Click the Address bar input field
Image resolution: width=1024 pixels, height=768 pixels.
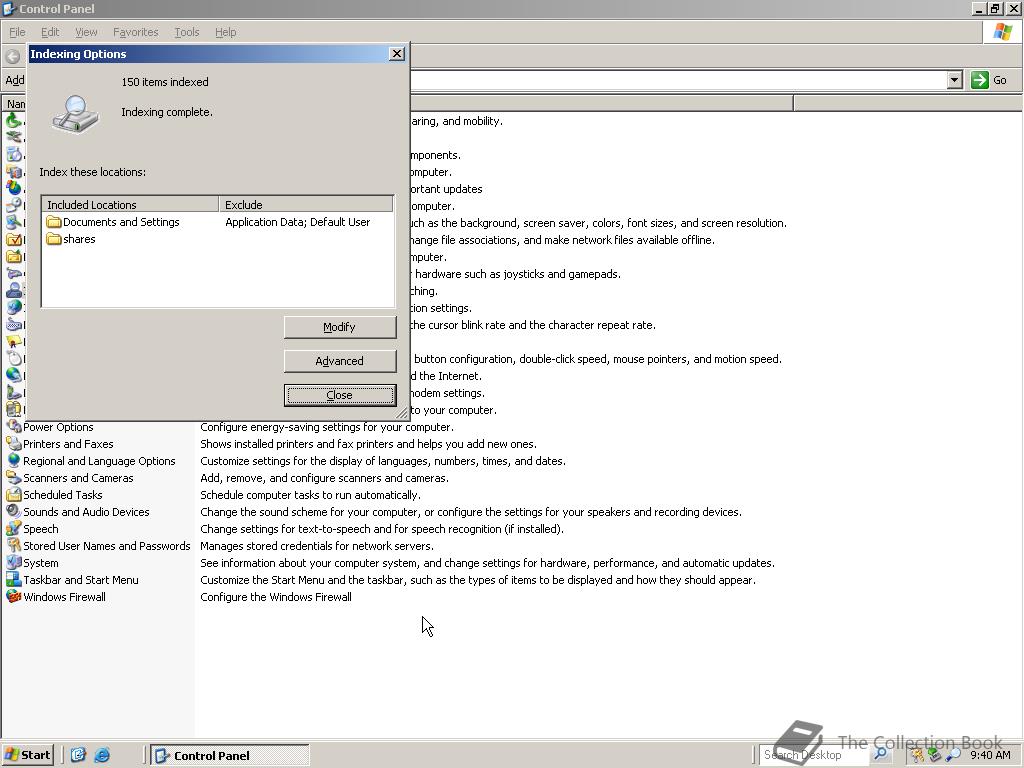[x=679, y=80]
